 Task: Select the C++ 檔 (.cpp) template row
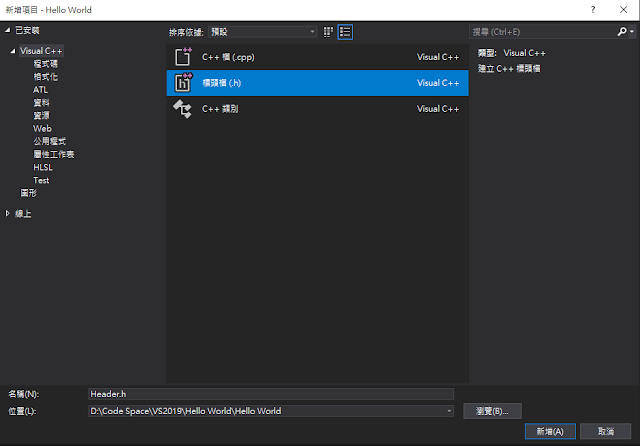click(x=318, y=57)
